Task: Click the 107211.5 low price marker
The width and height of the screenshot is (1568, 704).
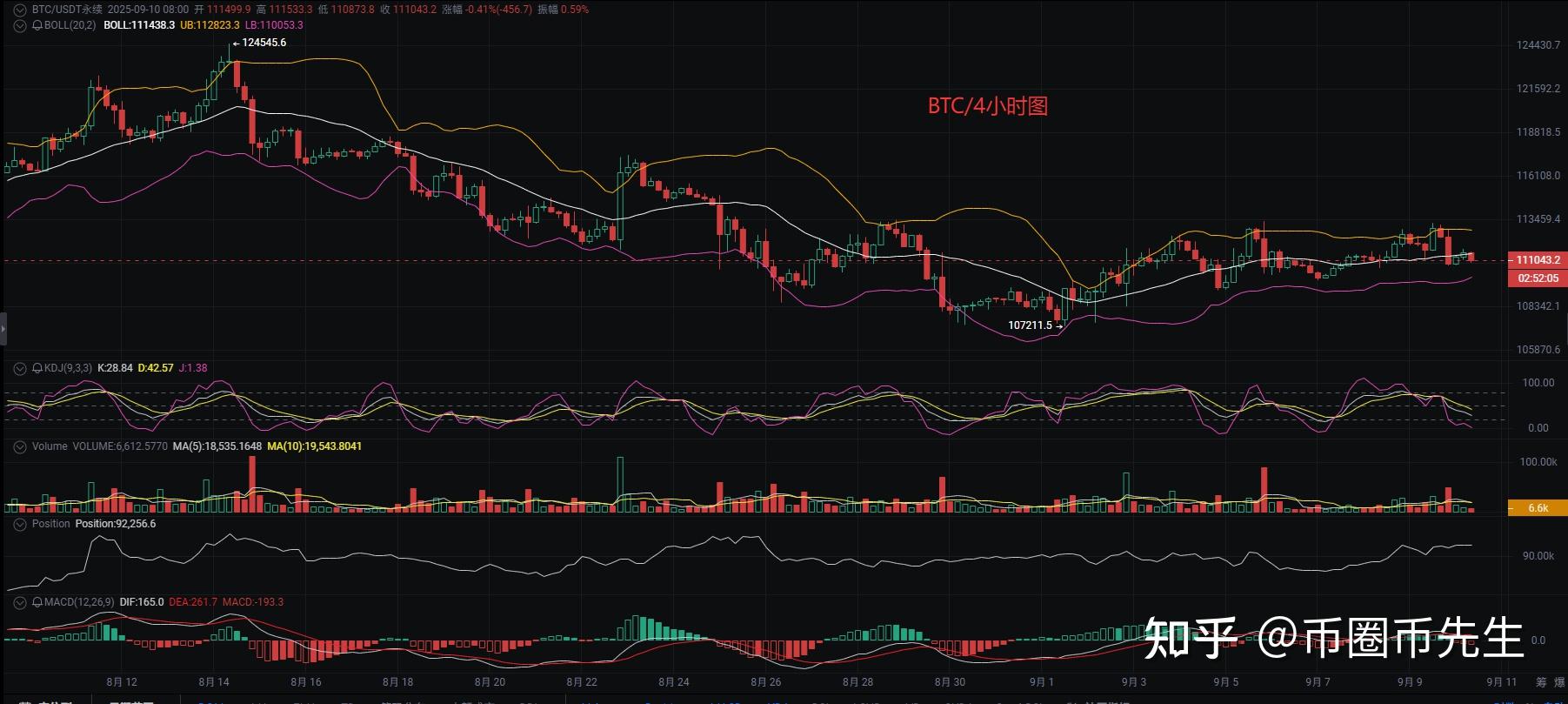Action: 1030,325
